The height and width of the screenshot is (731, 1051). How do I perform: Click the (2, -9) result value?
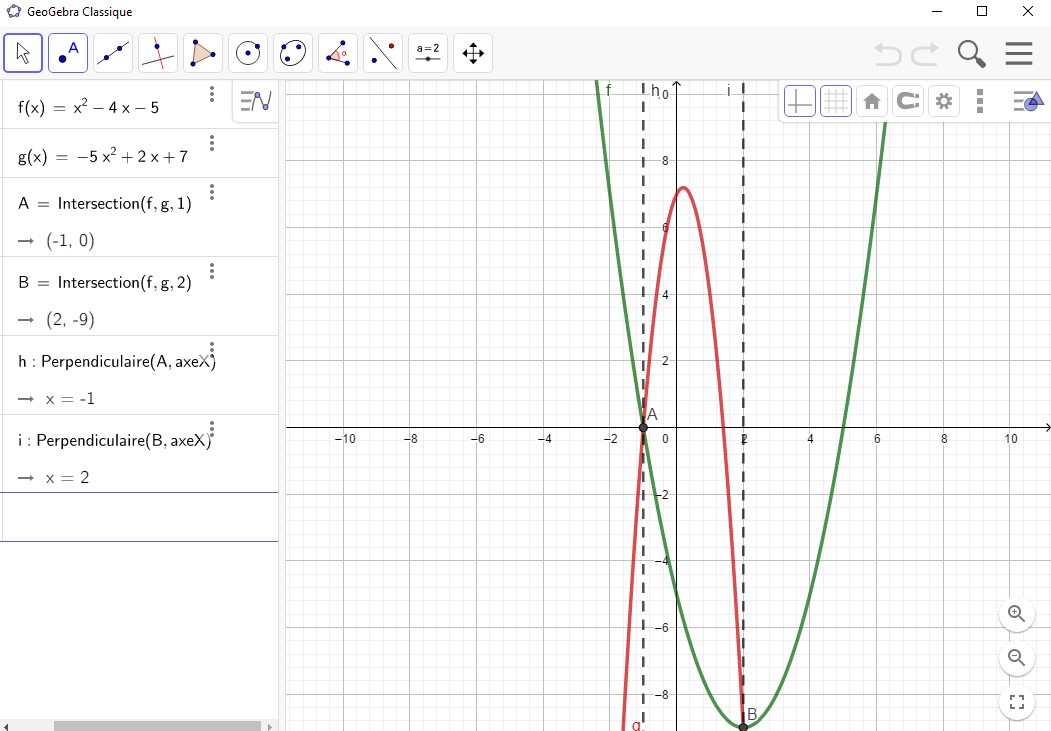pyautogui.click(x=70, y=320)
